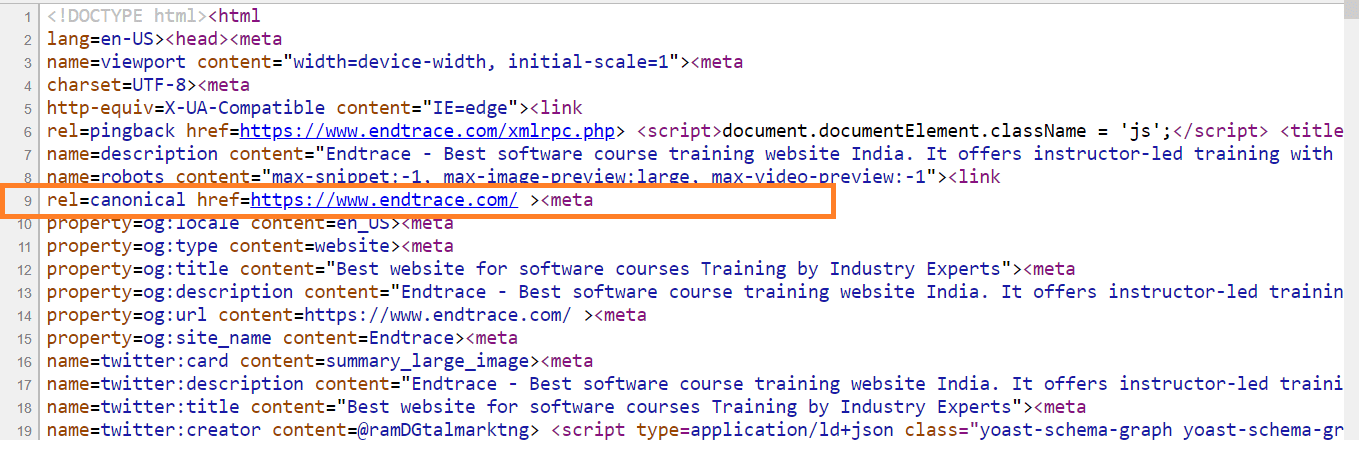This screenshot has width=1366, height=464.
Task: Click 'name=twitter:description' text on line 17
Action: (x=175, y=384)
